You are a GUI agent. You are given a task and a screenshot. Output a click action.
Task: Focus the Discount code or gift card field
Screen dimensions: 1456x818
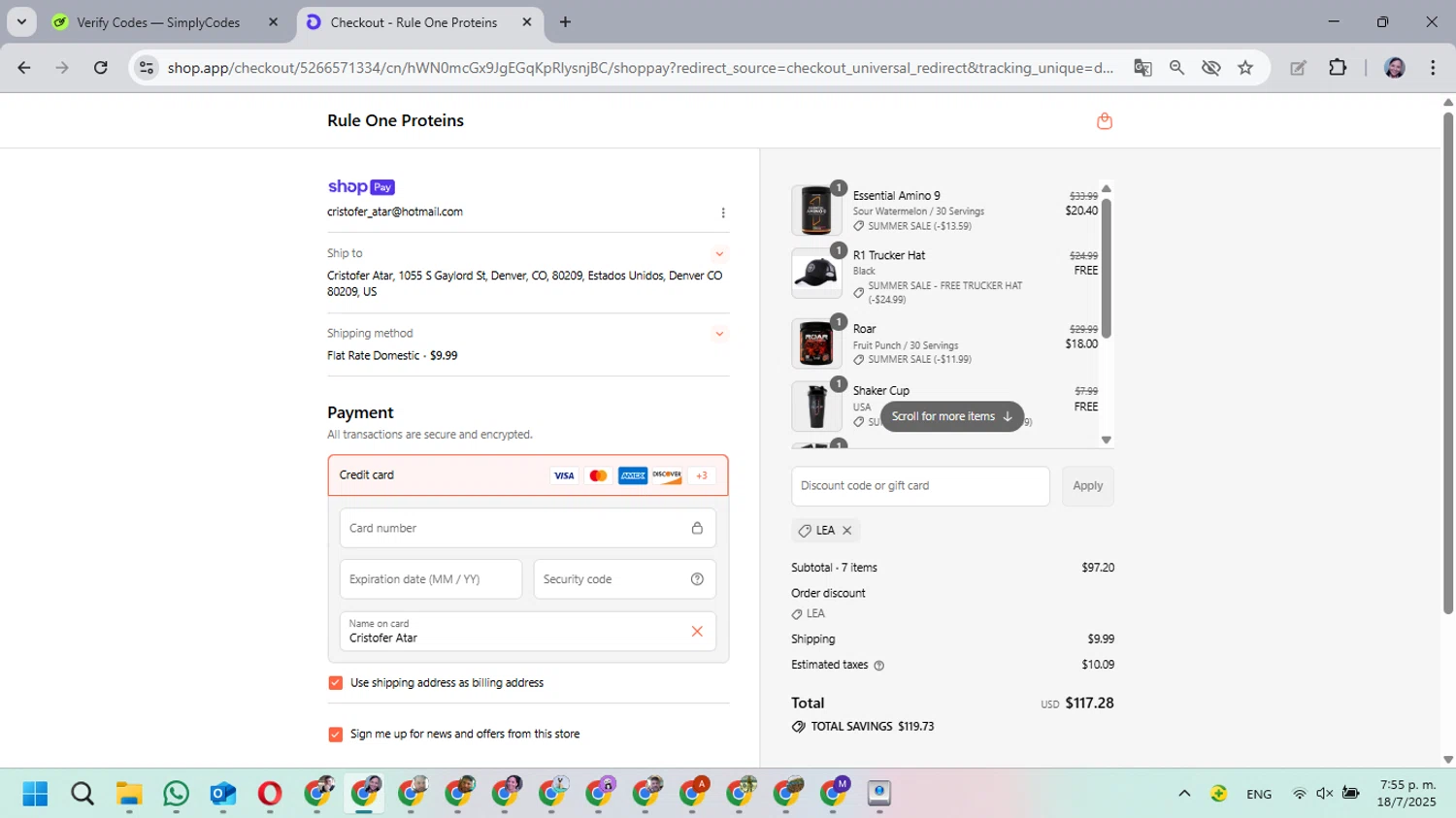coord(920,486)
